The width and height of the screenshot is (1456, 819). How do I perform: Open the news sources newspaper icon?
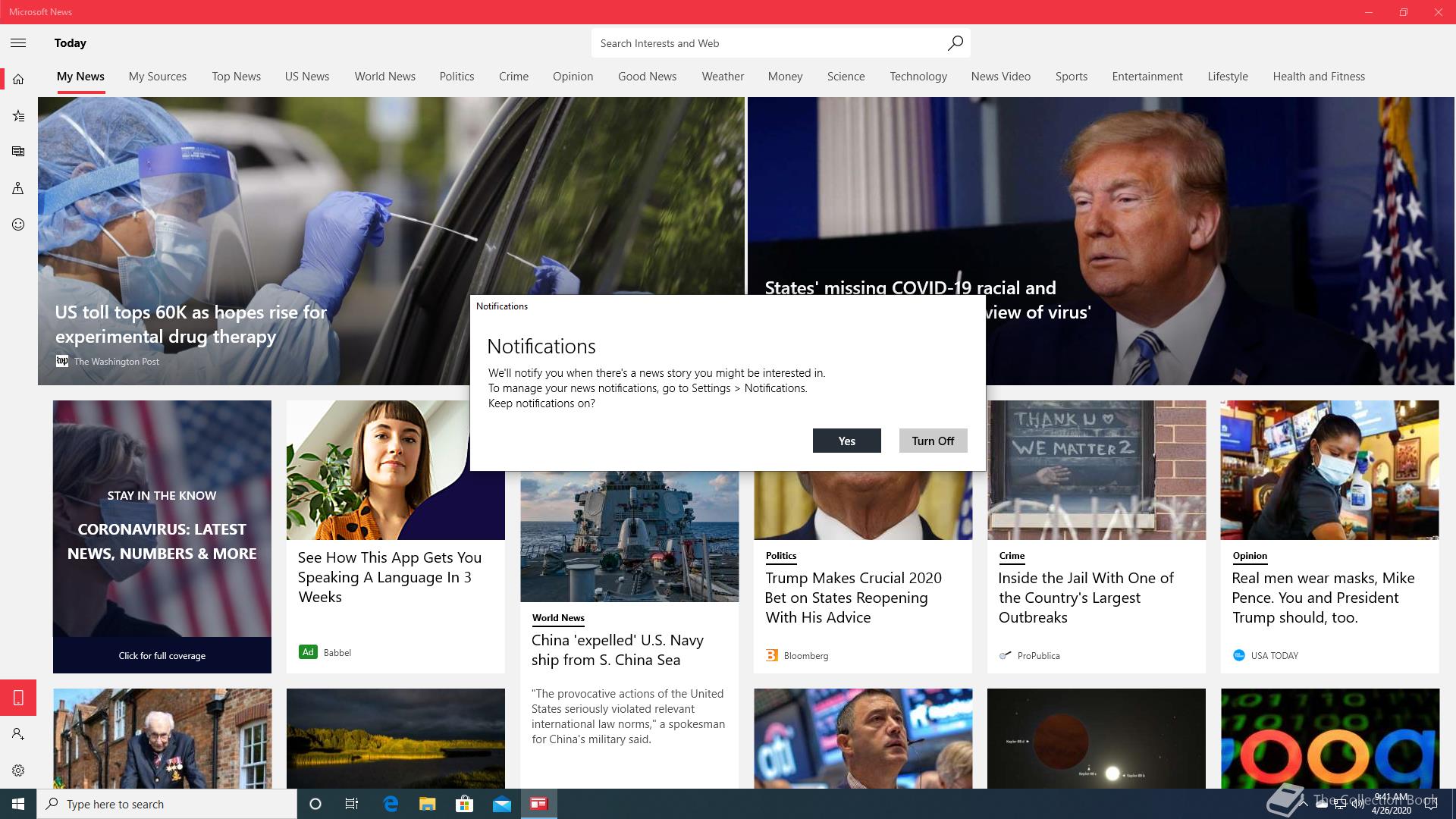pos(18,152)
